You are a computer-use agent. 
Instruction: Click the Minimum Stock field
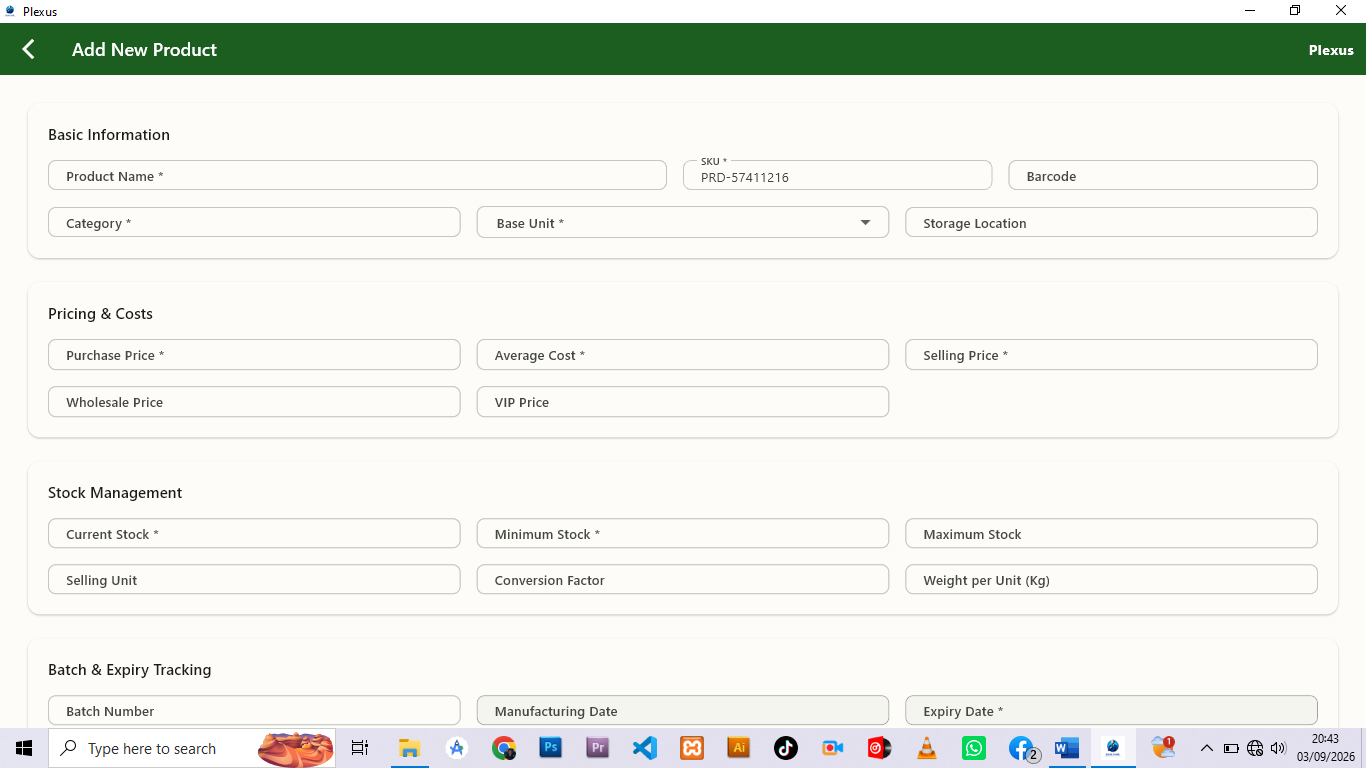pyautogui.click(x=683, y=533)
